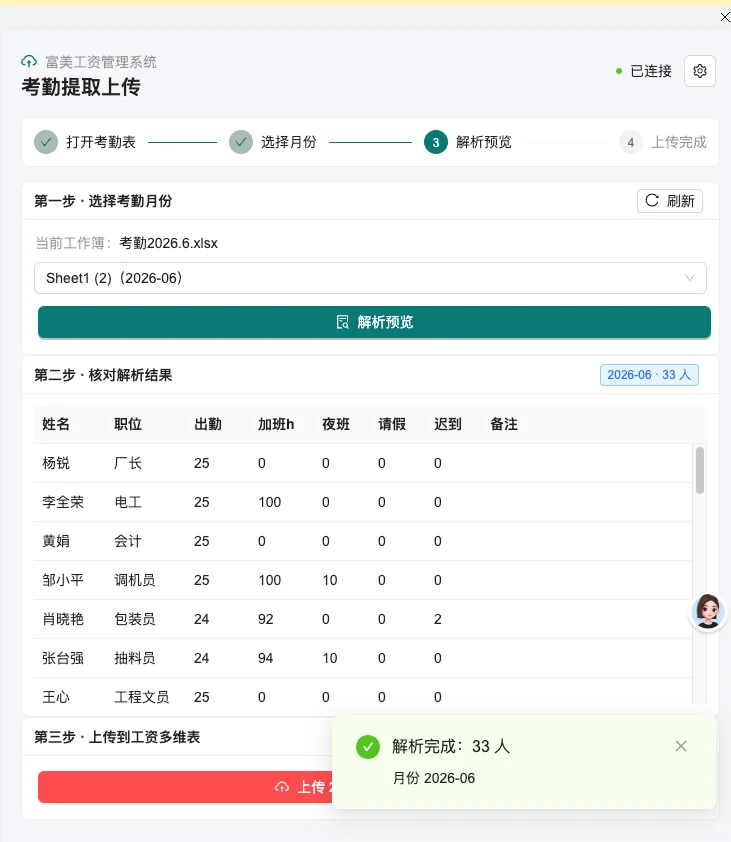Click the green success checkmark icon
The height and width of the screenshot is (842, 731).
pos(368,746)
